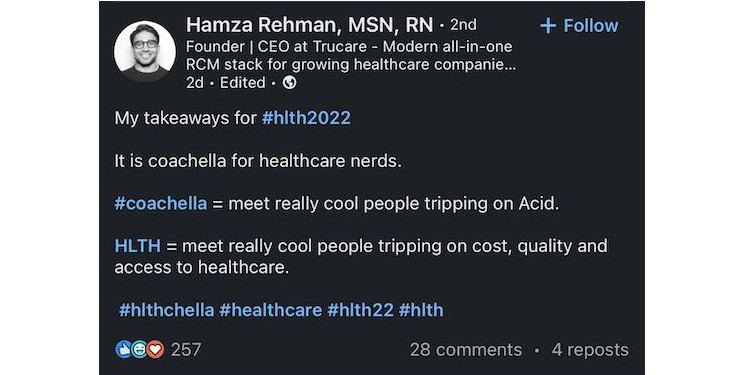Screen dimensions: 740x375
Task: Follow Hamza Rehman
Action: tap(579, 25)
